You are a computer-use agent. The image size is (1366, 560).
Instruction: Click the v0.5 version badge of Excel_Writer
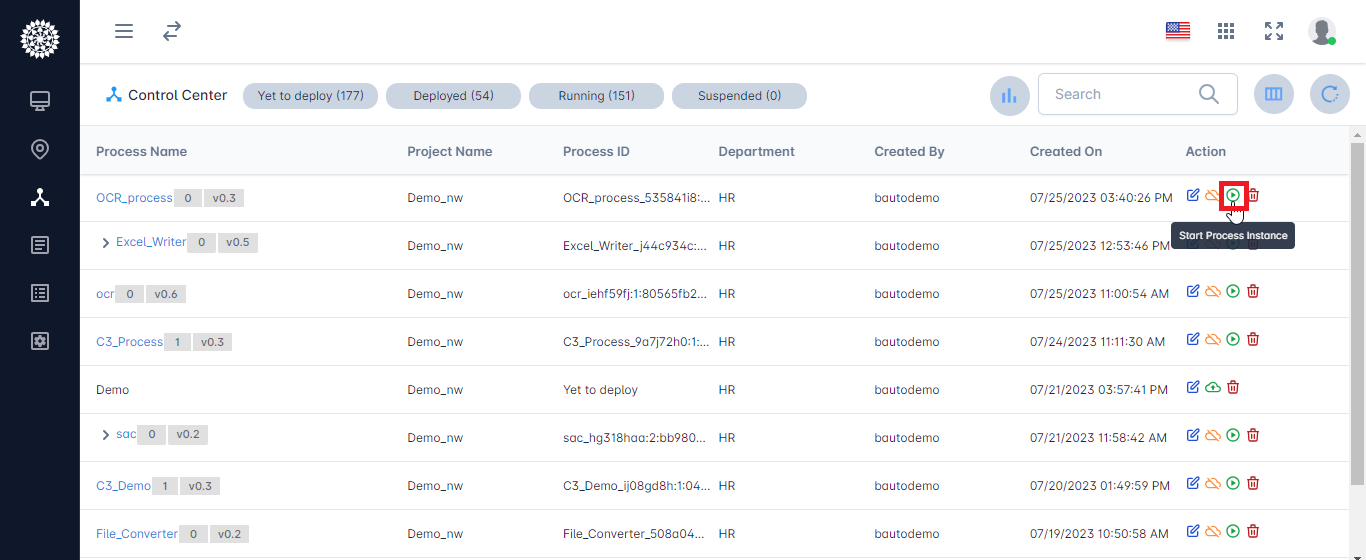click(237, 242)
